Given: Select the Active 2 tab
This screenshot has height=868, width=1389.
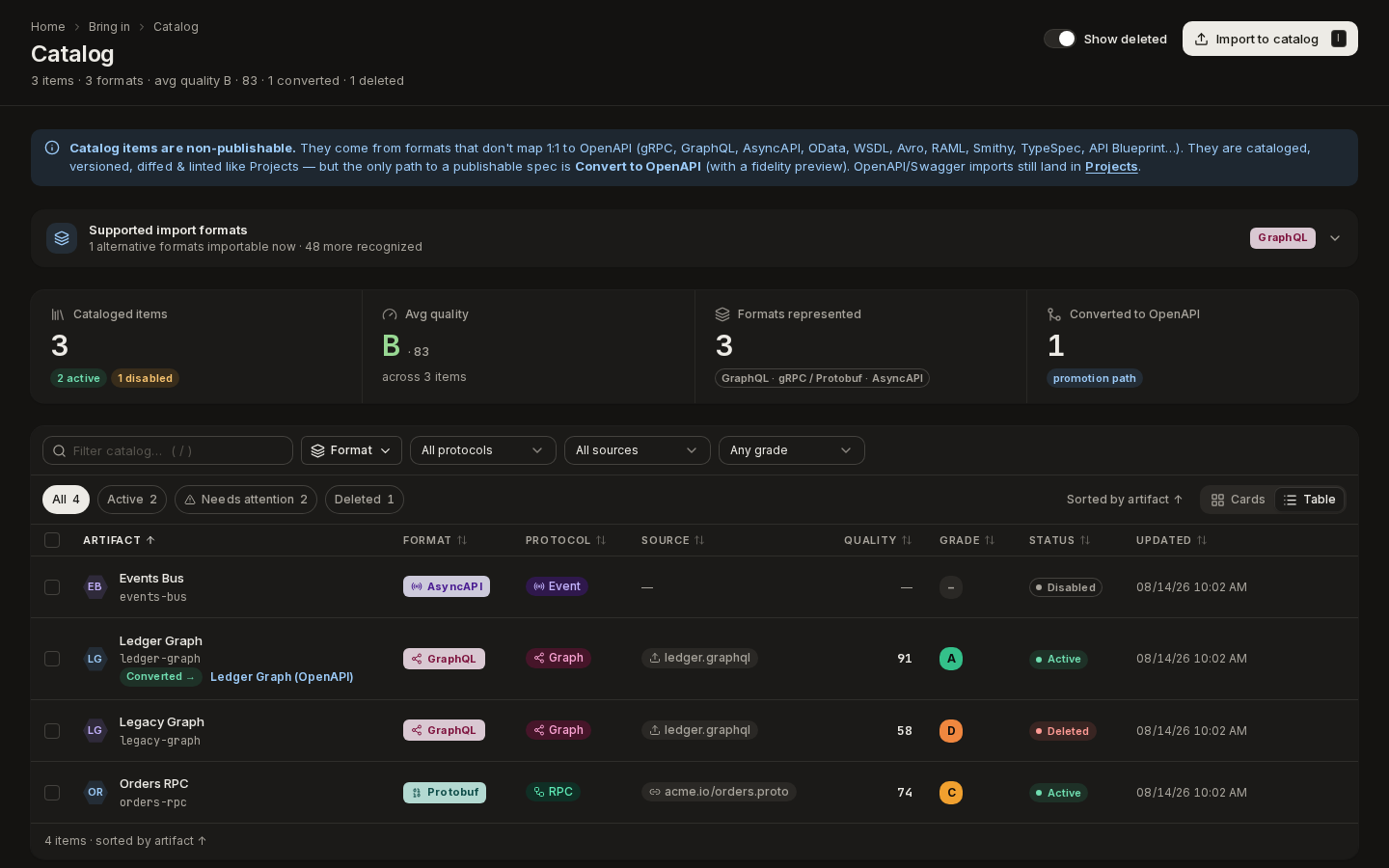Looking at the screenshot, I should [x=132, y=500].
